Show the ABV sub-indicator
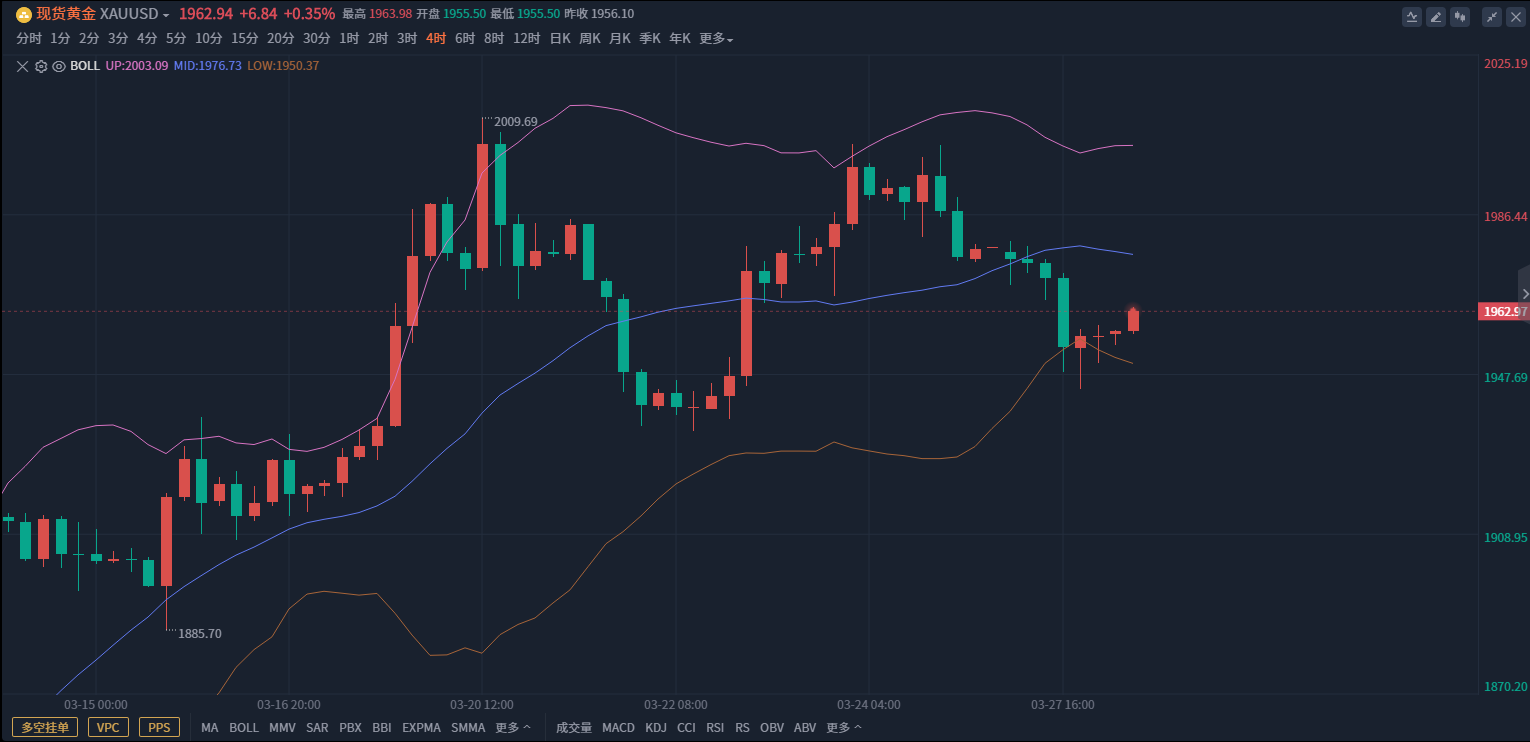The width and height of the screenshot is (1530, 742). (x=805, y=728)
